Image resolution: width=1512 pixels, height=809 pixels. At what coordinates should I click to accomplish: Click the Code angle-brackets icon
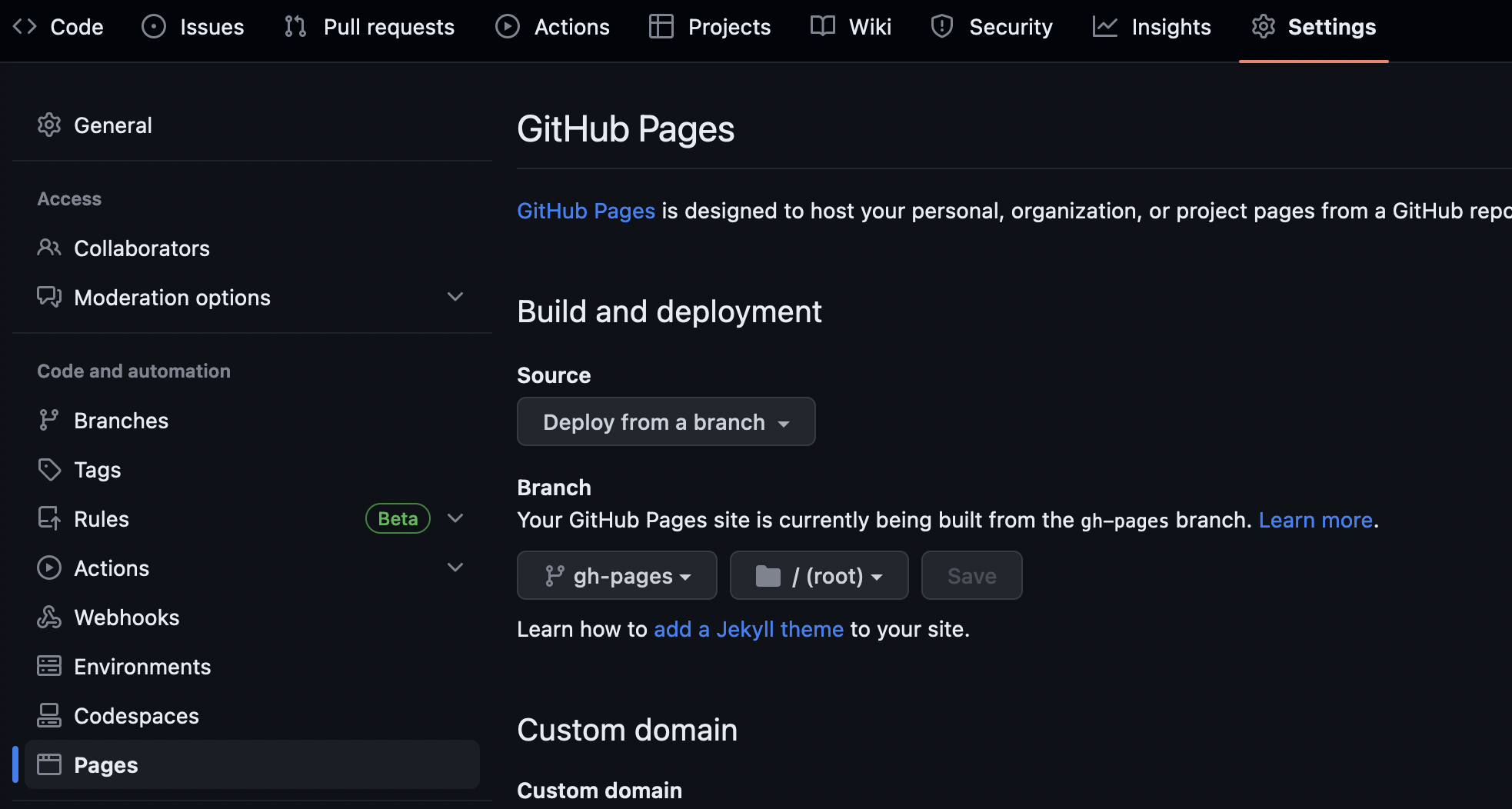click(25, 26)
